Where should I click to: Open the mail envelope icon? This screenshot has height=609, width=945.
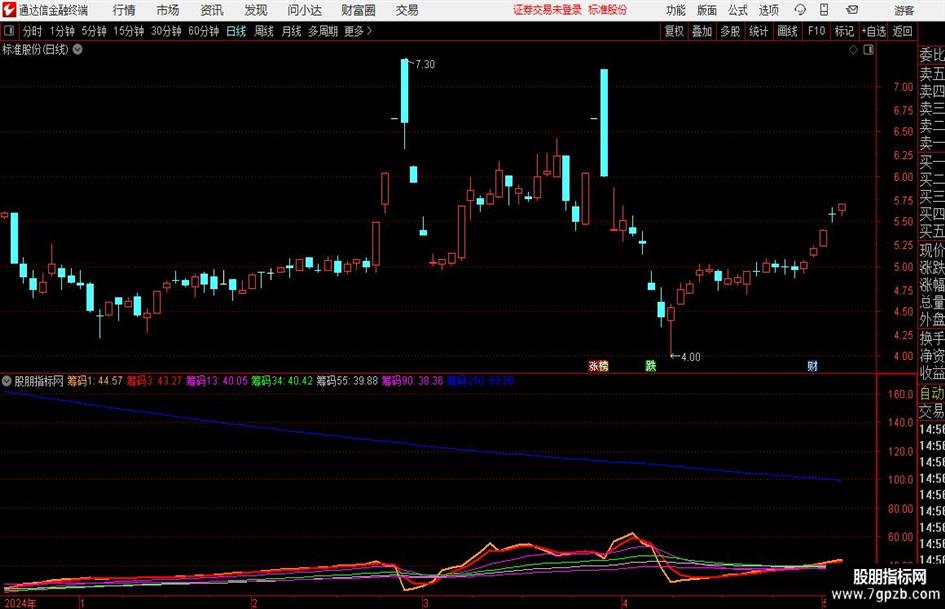click(x=852, y=10)
